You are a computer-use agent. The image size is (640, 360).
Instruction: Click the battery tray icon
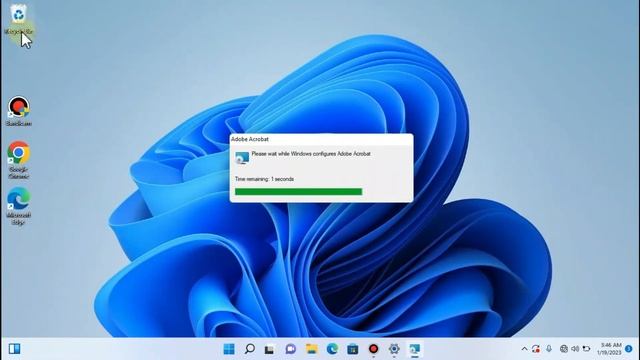(x=587, y=349)
